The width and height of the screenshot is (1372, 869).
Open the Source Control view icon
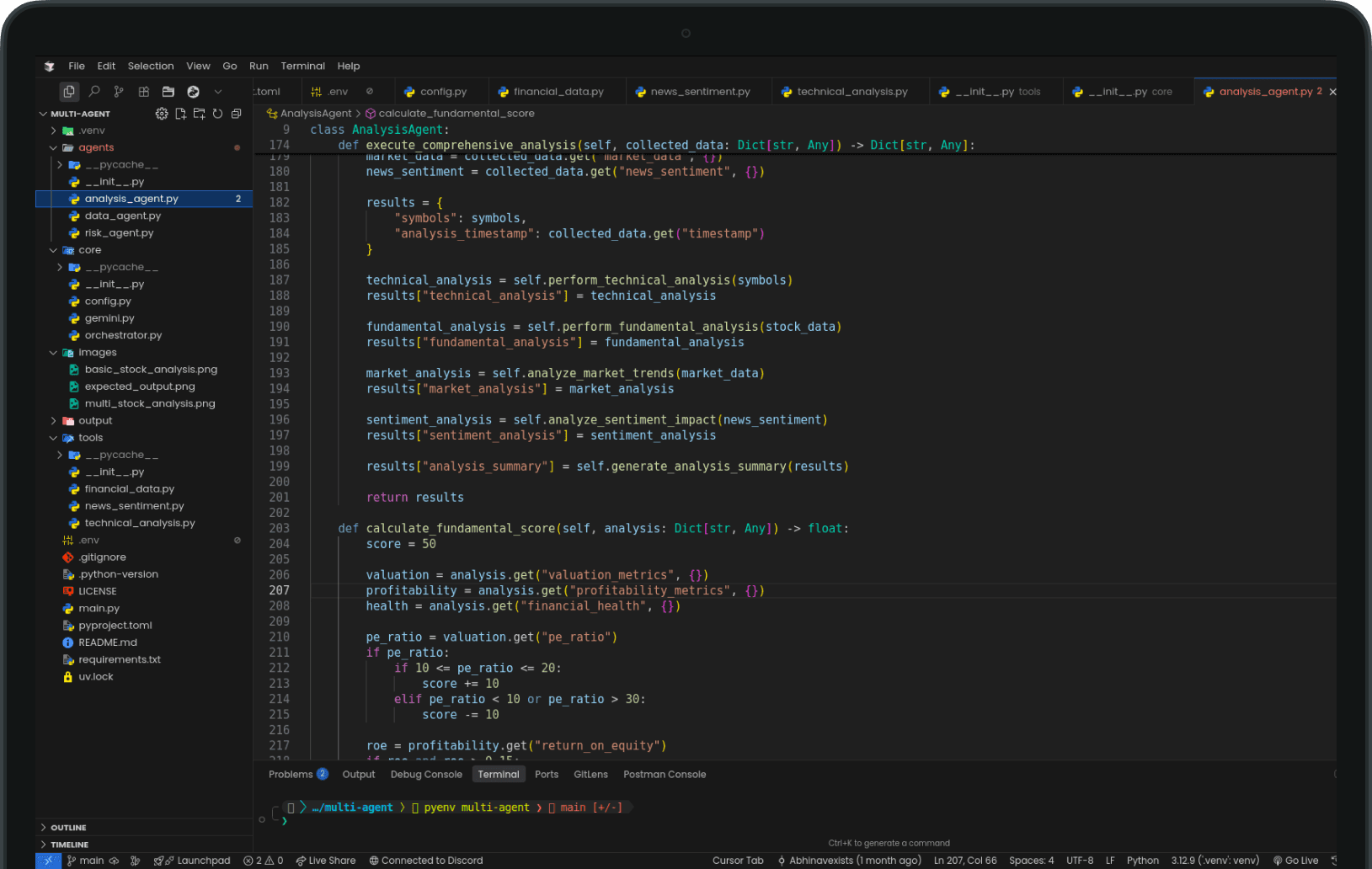[x=119, y=92]
